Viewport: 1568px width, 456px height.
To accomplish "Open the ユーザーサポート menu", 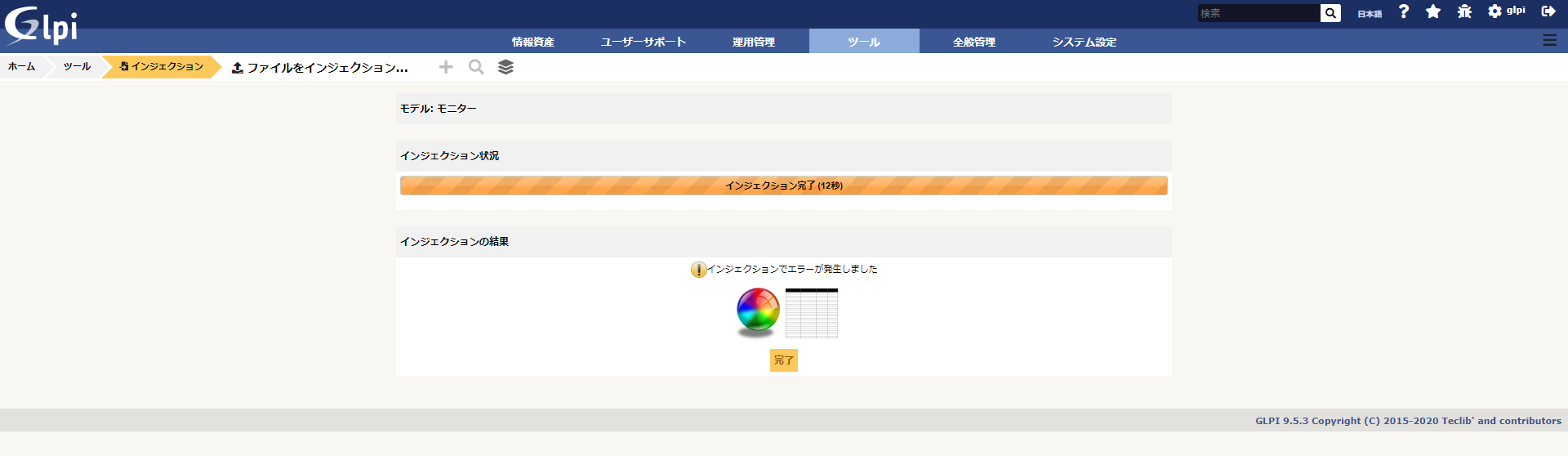I will point(644,42).
